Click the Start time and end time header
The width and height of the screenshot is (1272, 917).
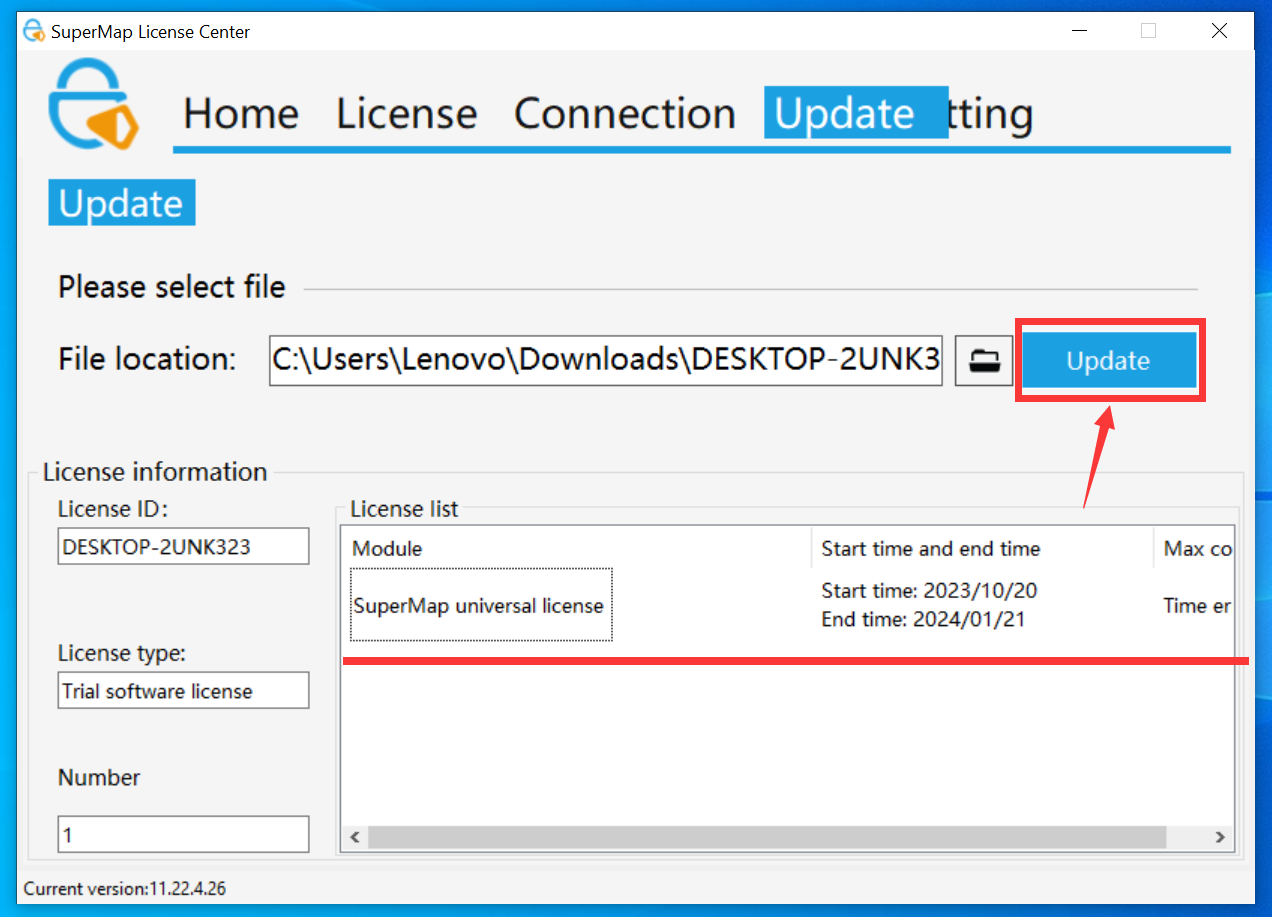click(x=982, y=548)
